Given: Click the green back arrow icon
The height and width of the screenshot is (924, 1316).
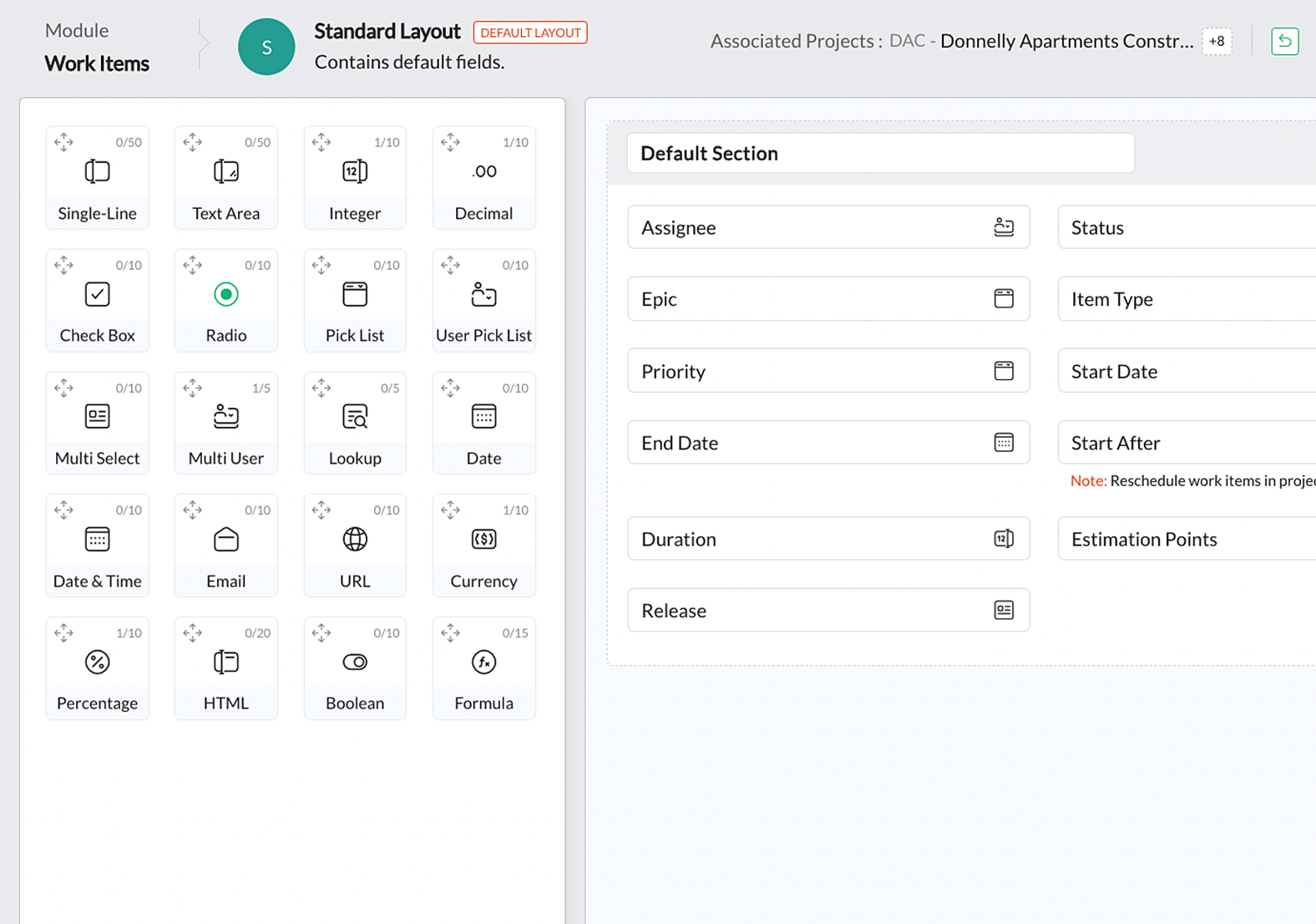Looking at the screenshot, I should [1284, 41].
